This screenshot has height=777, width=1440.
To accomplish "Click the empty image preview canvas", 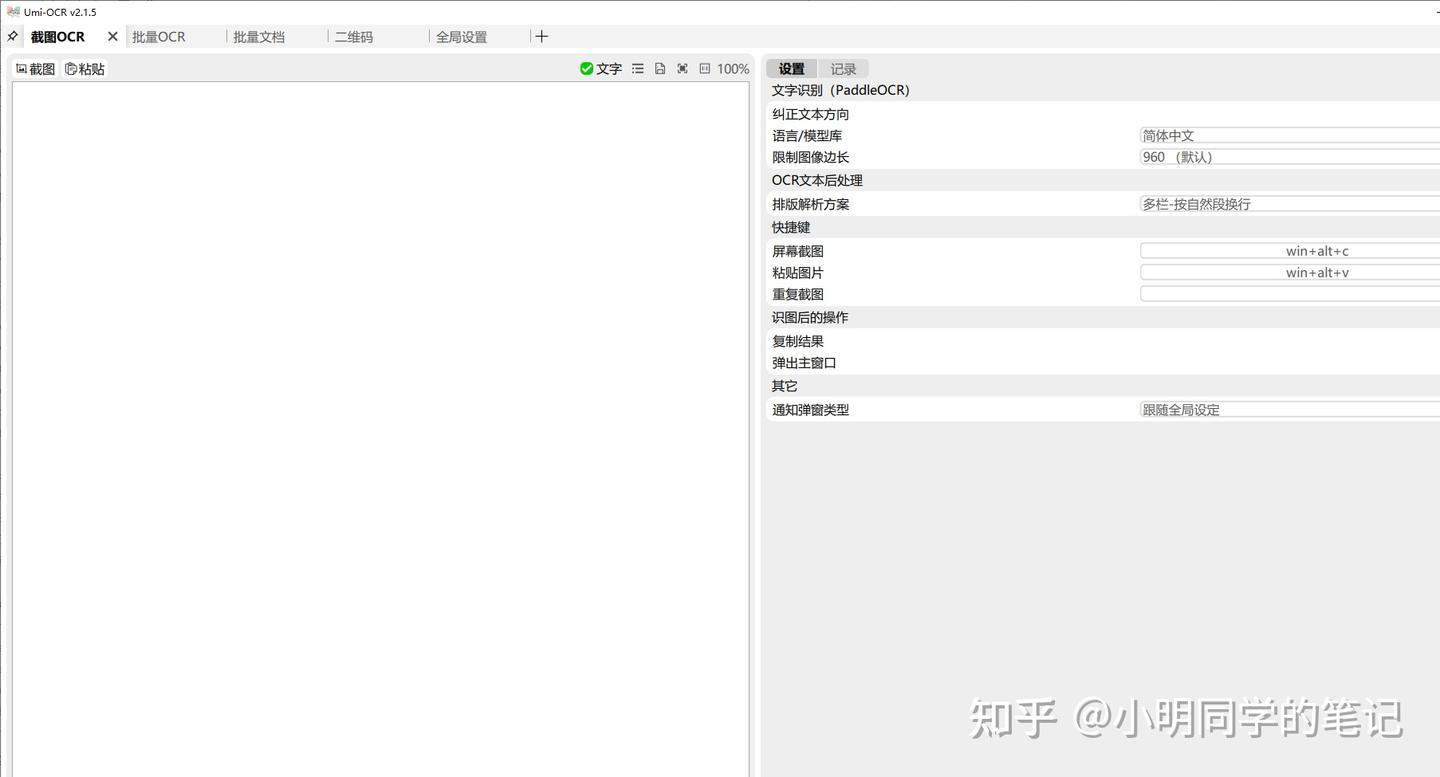I will [x=380, y=429].
